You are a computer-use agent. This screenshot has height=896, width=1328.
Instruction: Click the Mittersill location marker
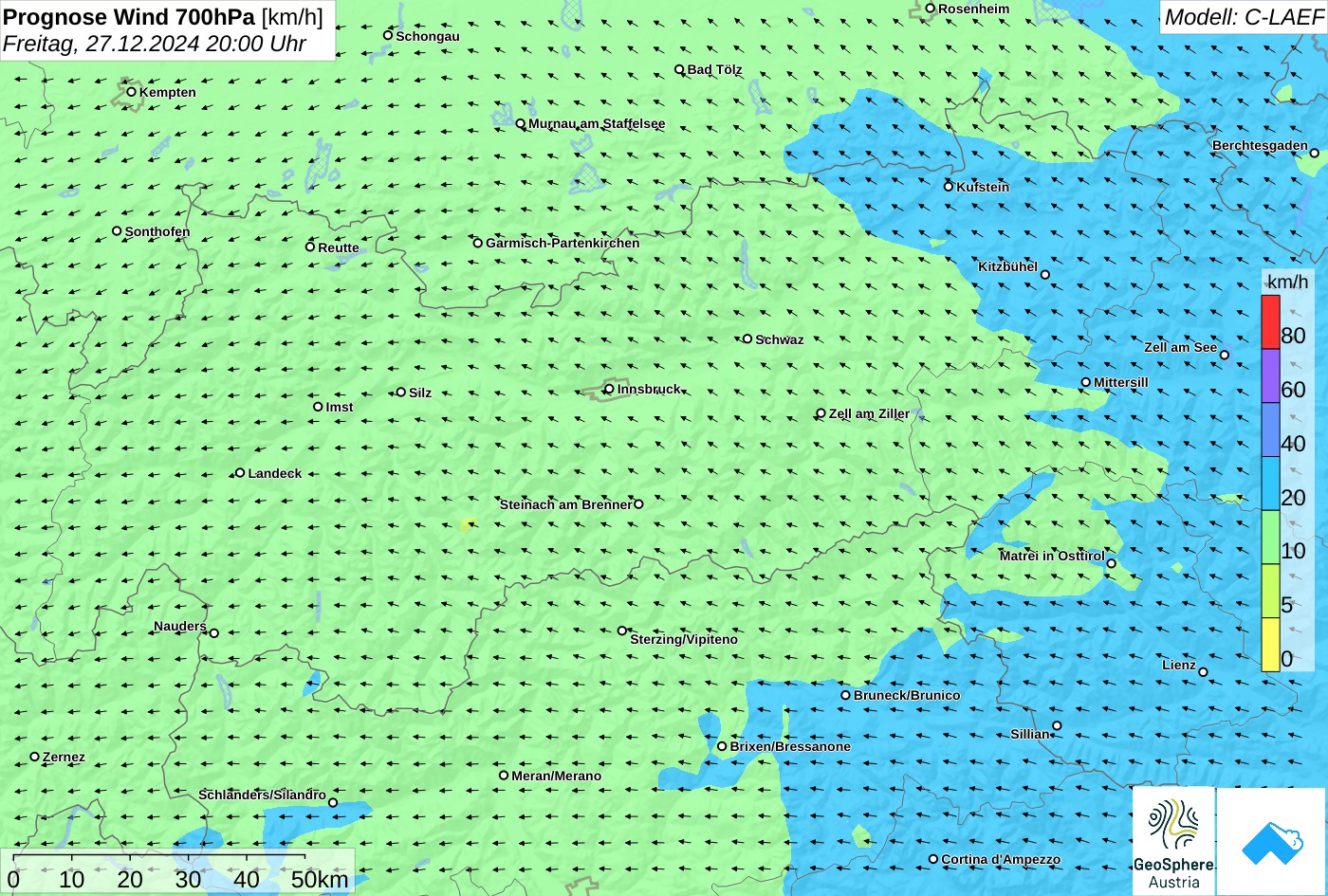[x=1086, y=382]
